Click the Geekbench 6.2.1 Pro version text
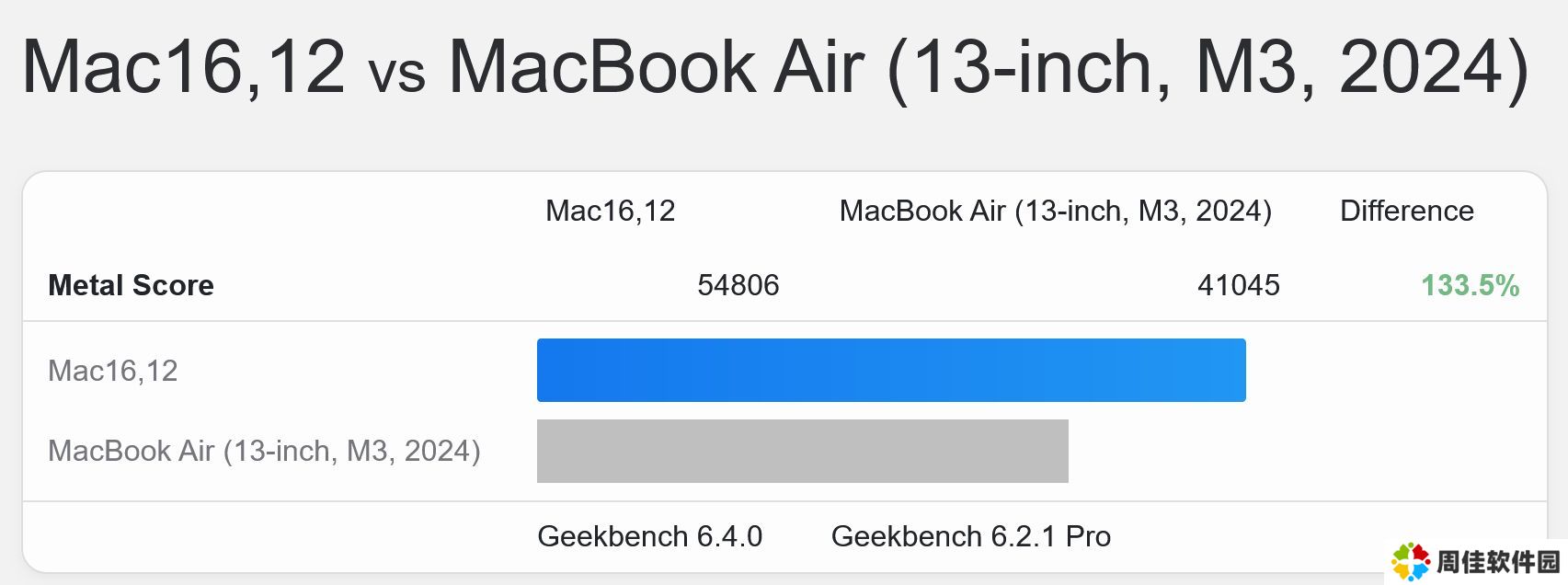This screenshot has height=585, width=1568. pyautogui.click(x=971, y=536)
